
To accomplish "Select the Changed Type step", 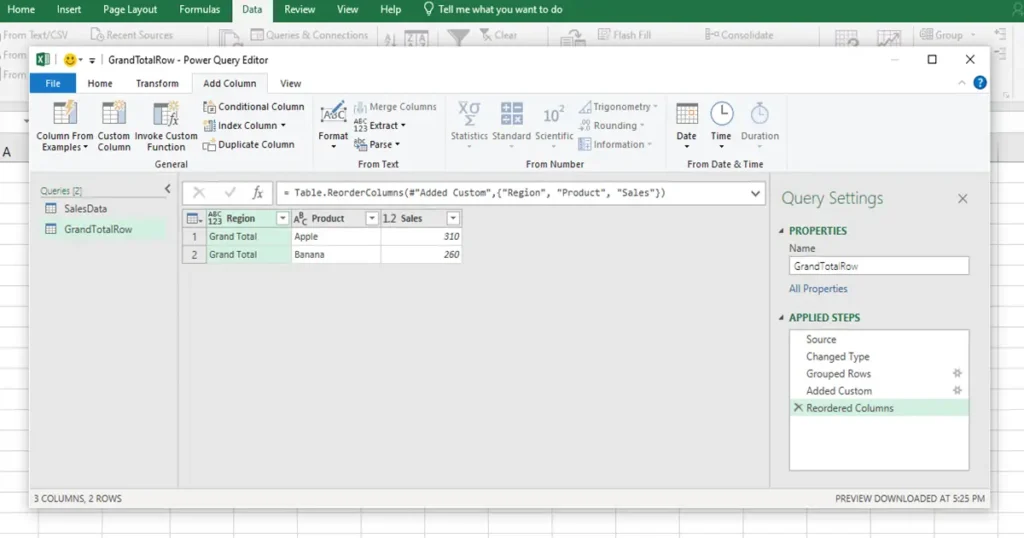I will pos(837,356).
